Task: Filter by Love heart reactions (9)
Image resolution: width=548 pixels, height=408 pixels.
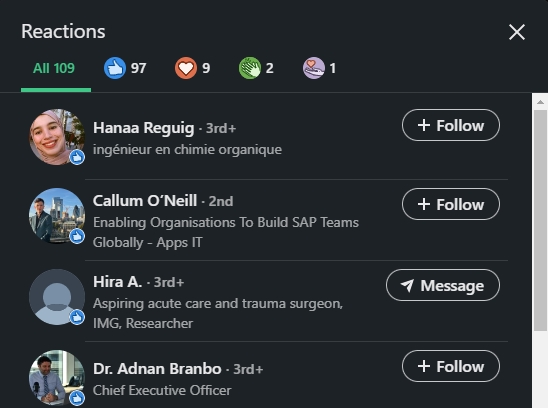Action: pos(193,68)
